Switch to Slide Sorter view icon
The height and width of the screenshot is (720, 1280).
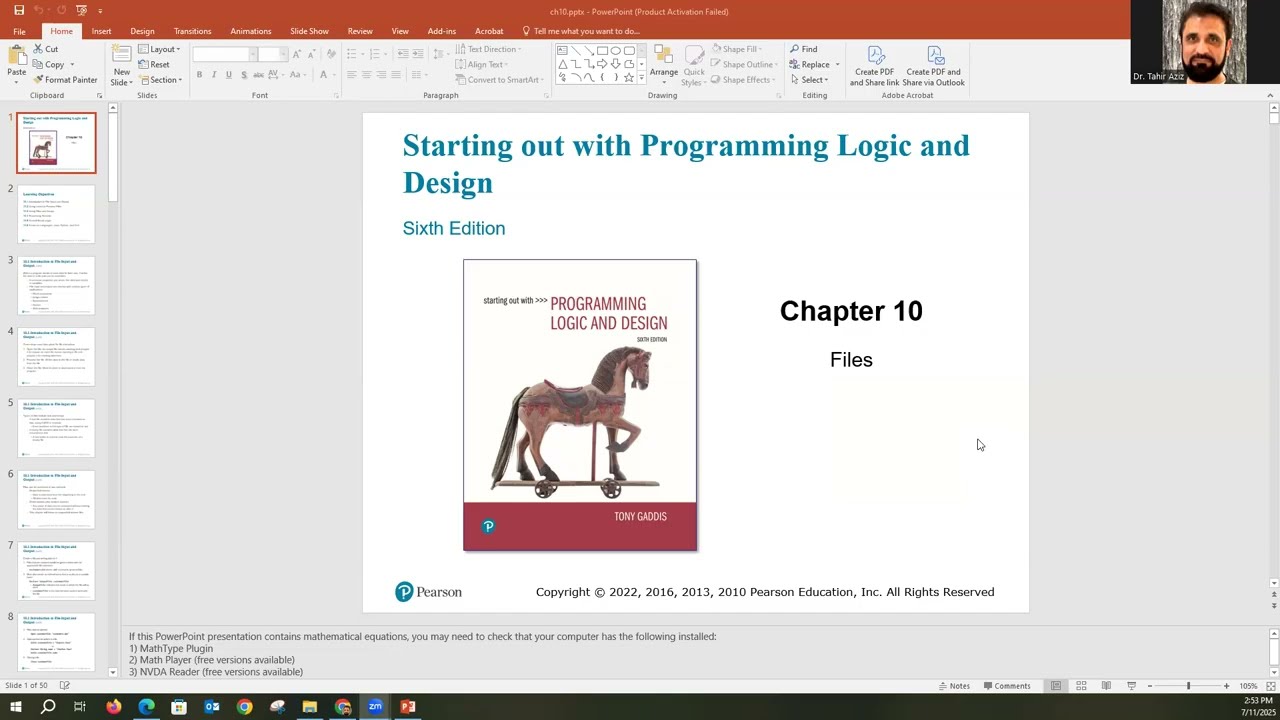[1081, 686]
